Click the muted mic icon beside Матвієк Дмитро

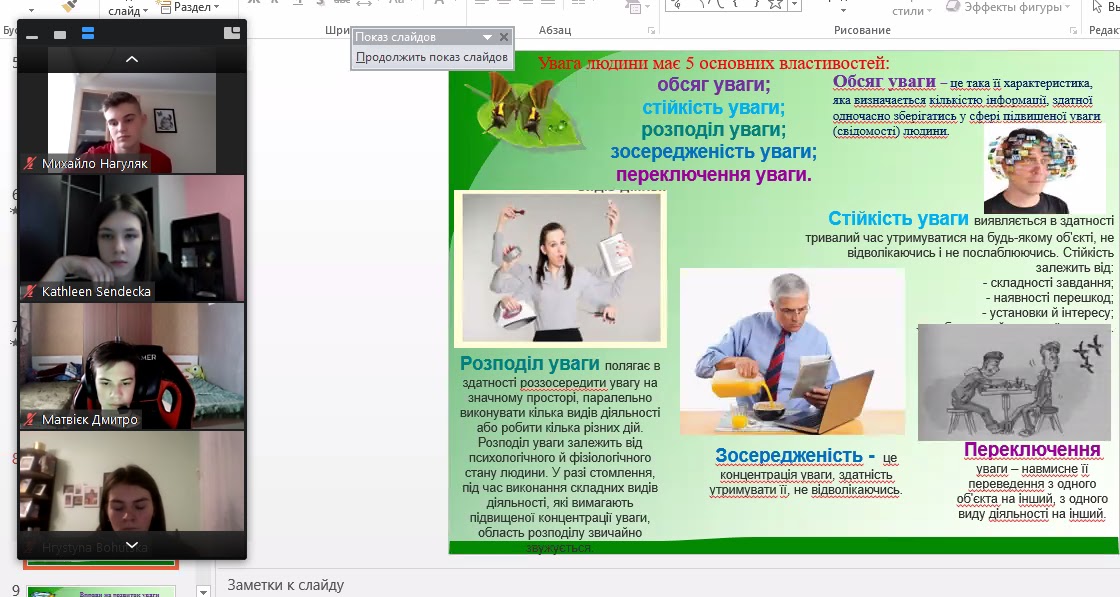click(x=30, y=419)
